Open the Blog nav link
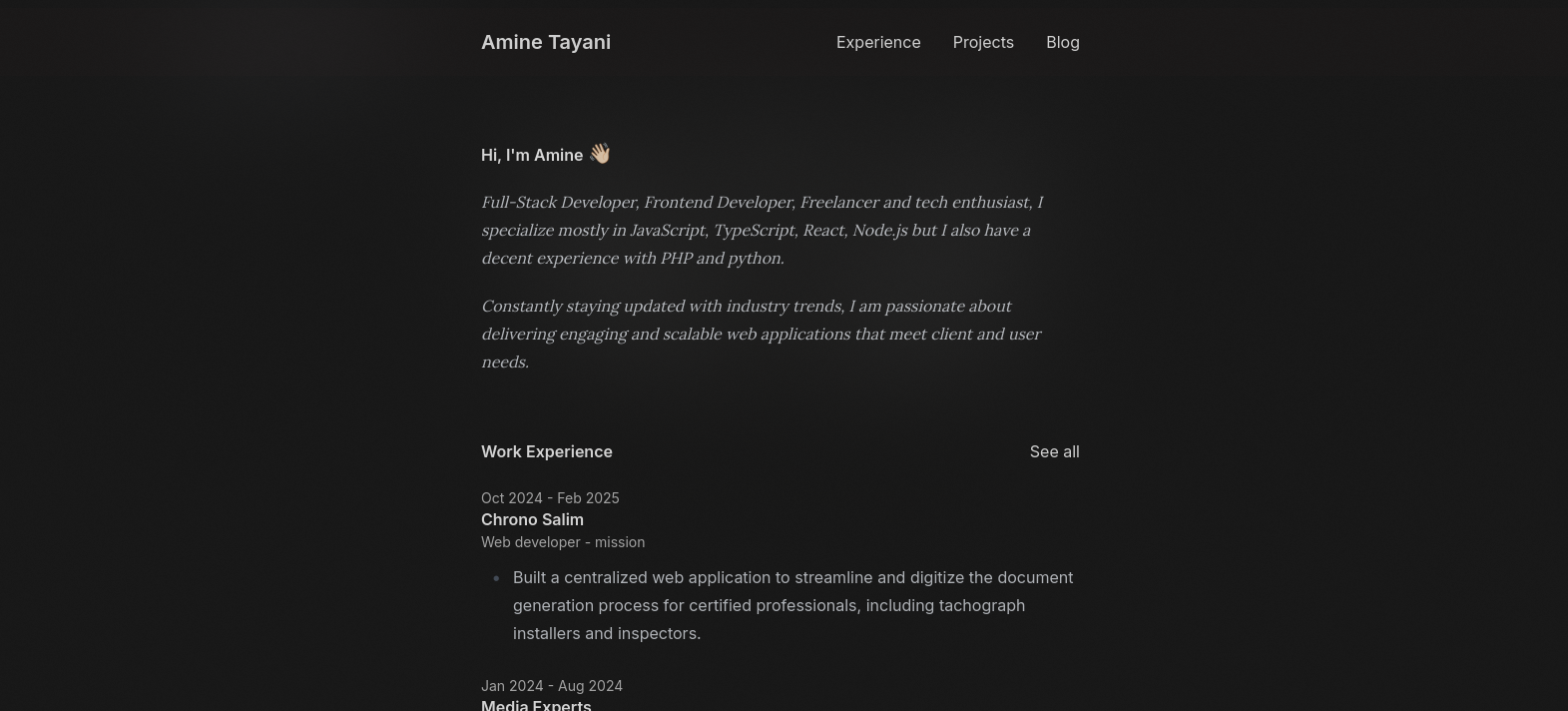Screen dimensions: 1568x711 click(x=1062, y=42)
